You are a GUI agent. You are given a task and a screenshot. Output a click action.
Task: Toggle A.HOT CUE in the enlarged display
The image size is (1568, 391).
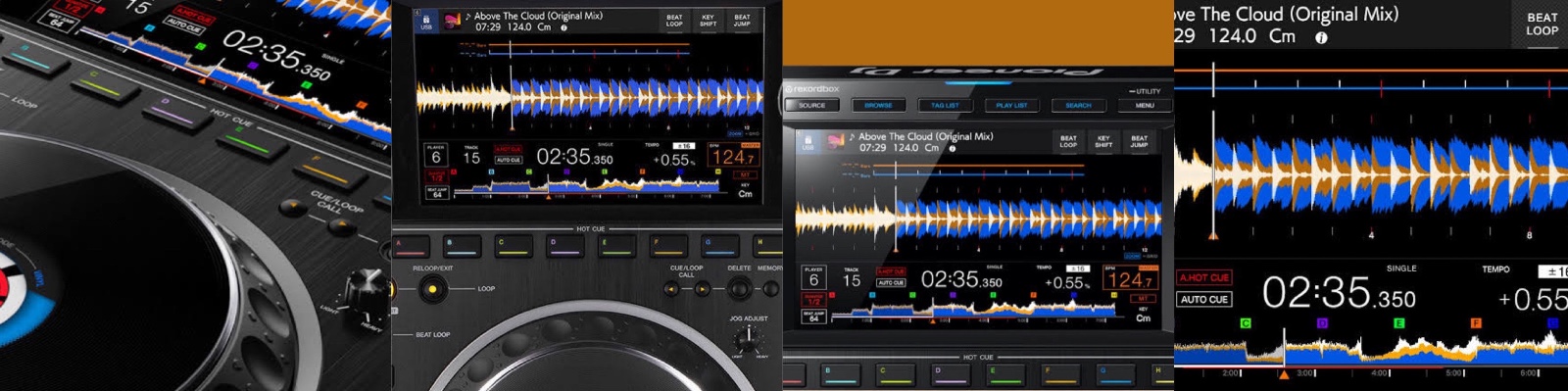[1204, 278]
